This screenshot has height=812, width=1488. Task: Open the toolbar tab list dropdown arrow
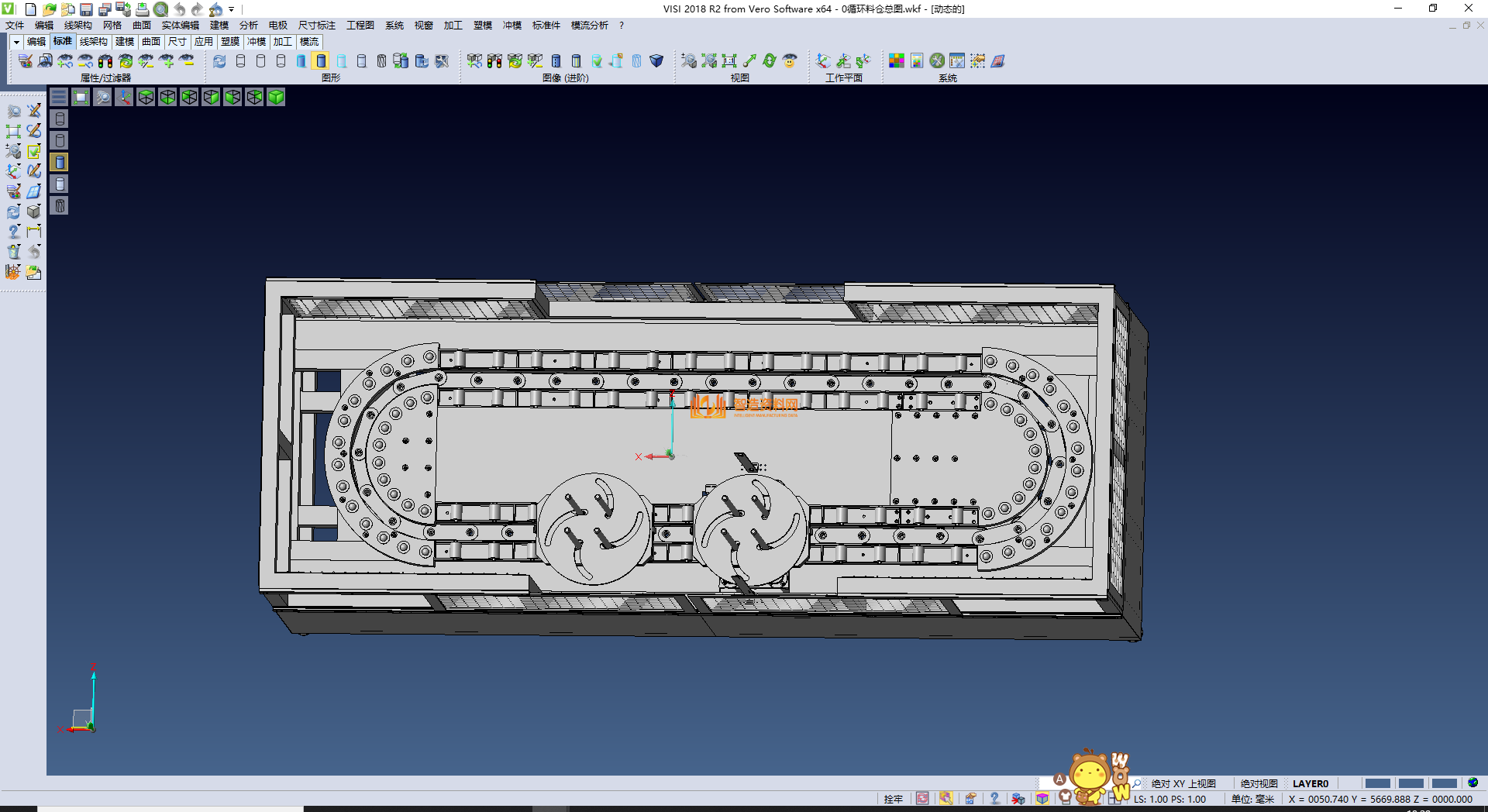click(16, 42)
